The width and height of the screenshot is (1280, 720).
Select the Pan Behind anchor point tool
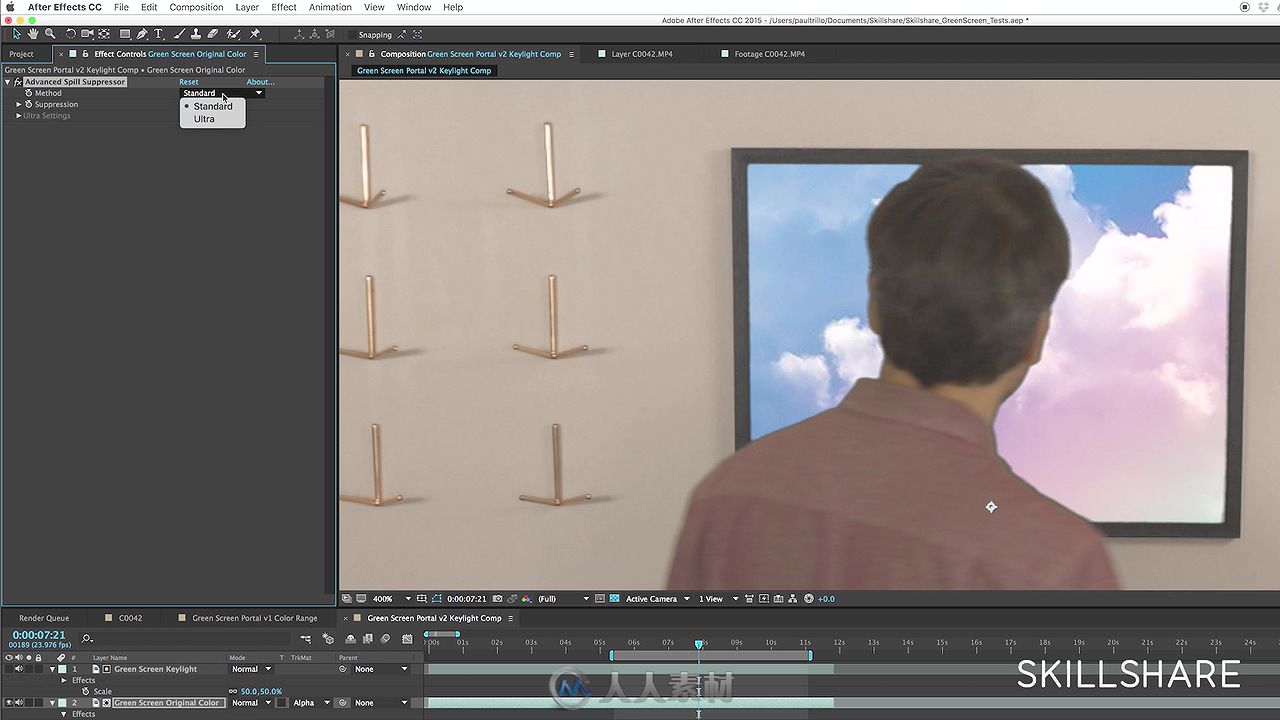click(104, 34)
